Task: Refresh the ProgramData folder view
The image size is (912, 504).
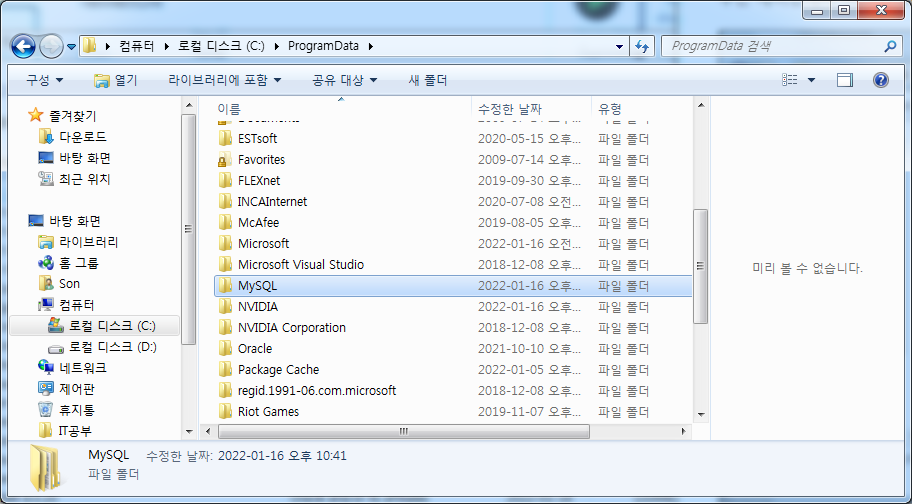Action: [x=642, y=47]
